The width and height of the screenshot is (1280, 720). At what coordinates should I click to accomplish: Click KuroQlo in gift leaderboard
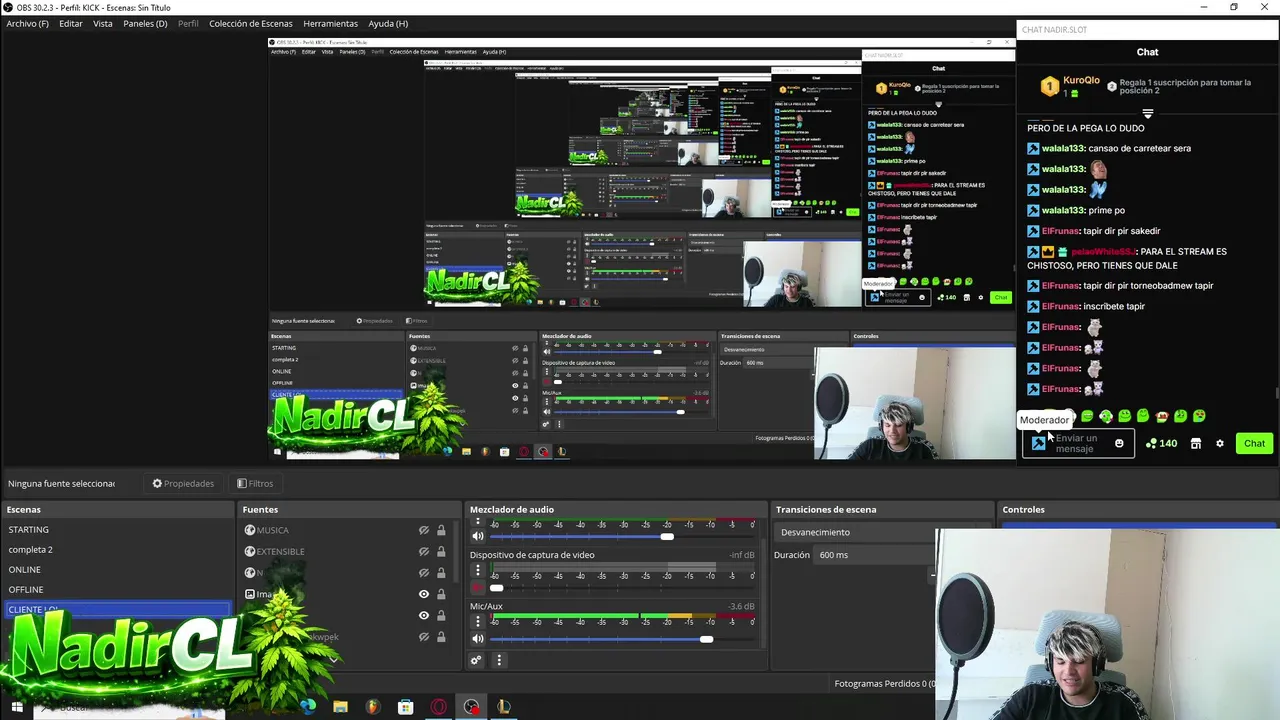click(1081, 80)
